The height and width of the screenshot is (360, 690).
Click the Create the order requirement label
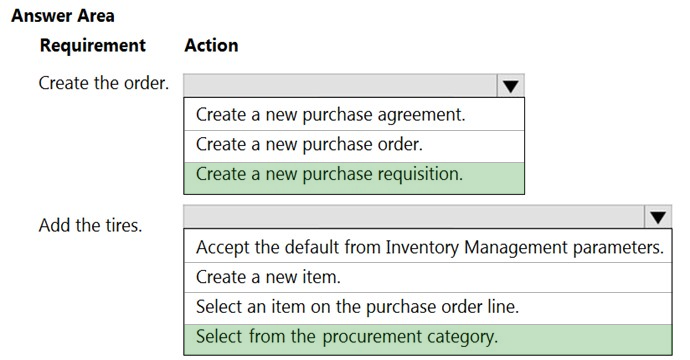coord(104,83)
